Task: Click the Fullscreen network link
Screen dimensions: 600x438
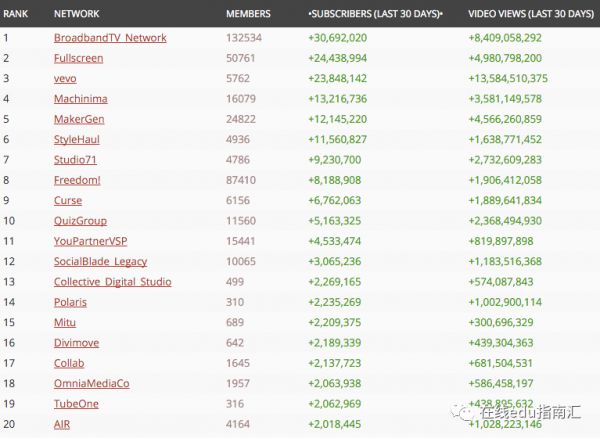Action: tap(78, 58)
